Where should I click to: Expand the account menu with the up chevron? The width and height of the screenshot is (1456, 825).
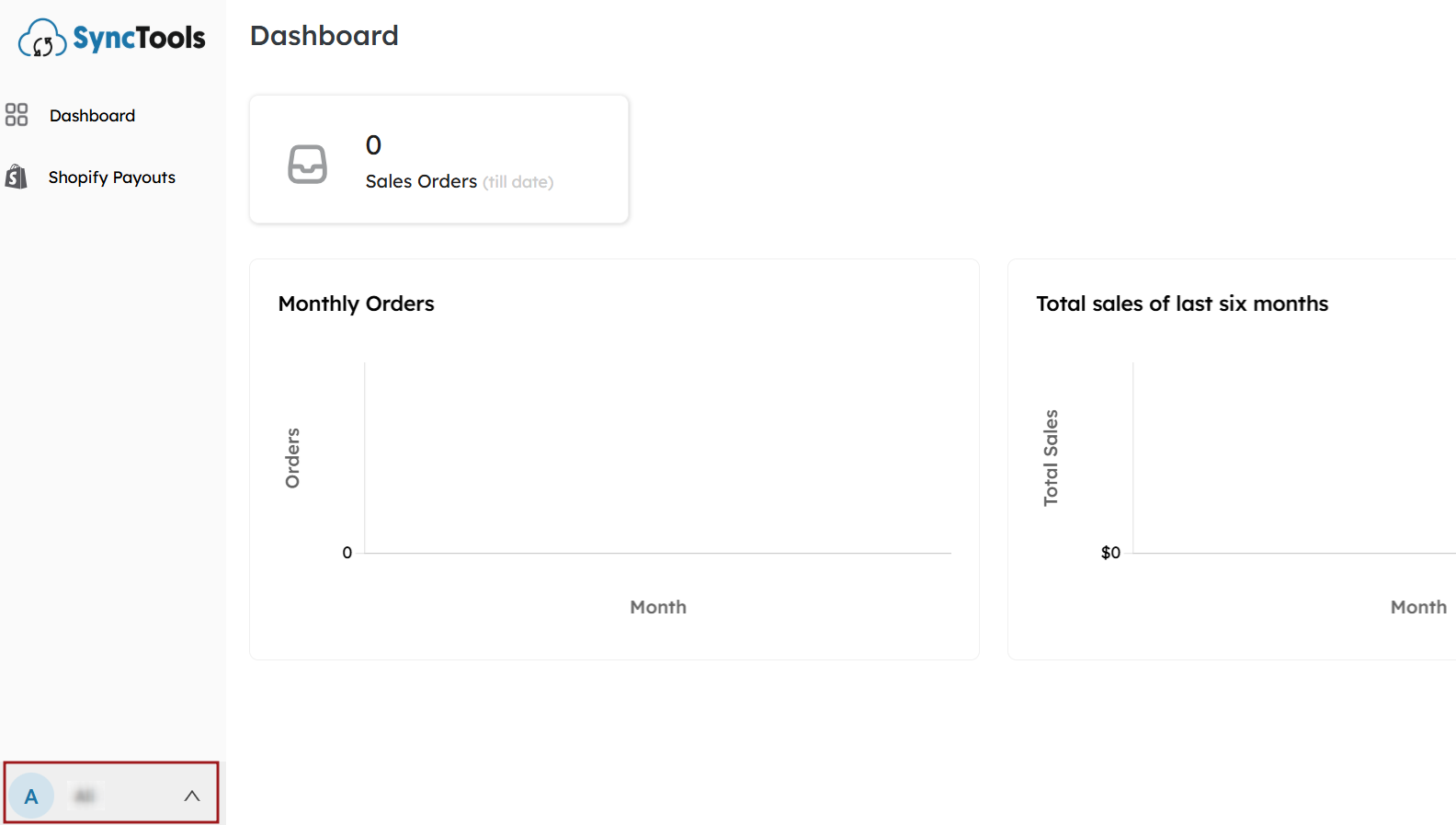(192, 796)
